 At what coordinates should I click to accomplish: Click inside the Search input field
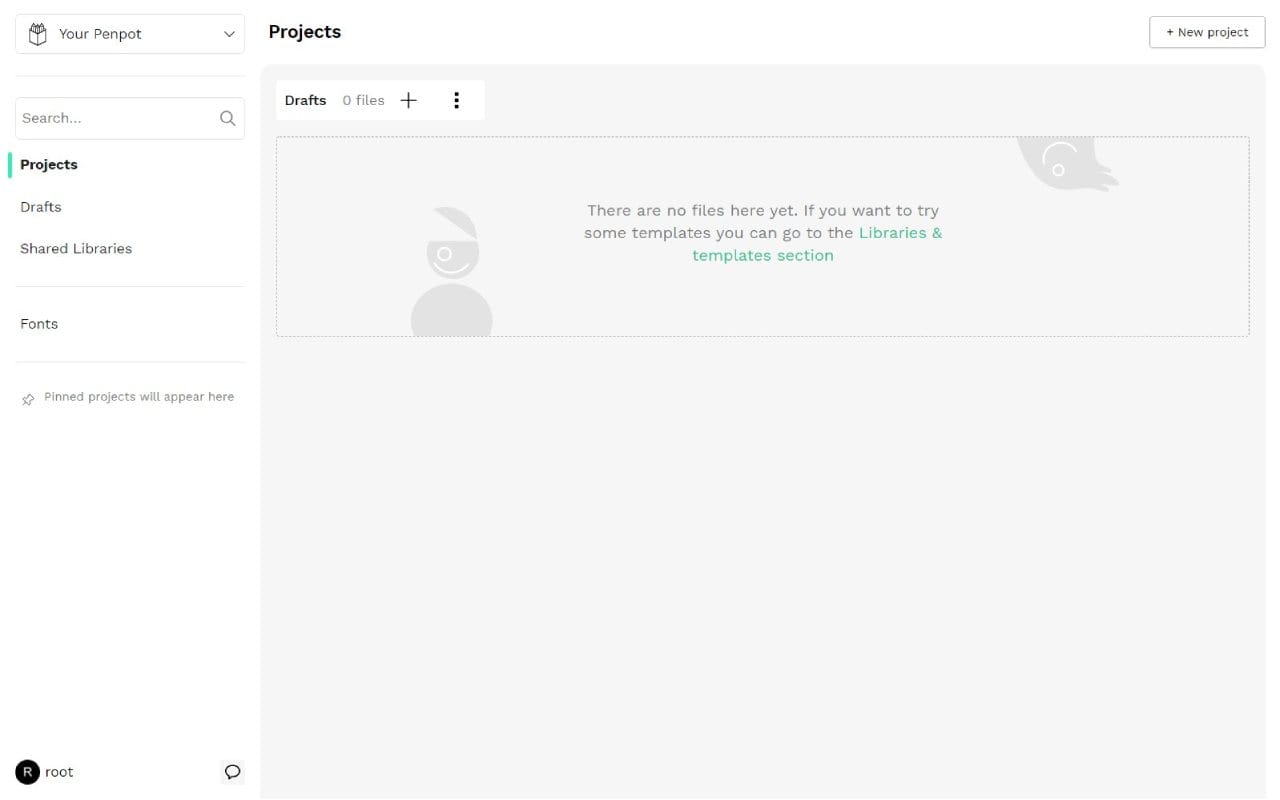pyautogui.click(x=110, y=117)
